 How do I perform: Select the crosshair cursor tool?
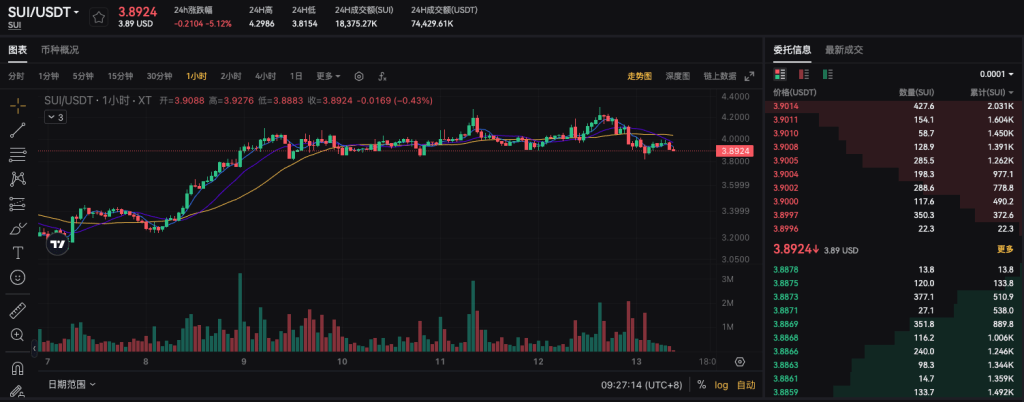18,105
